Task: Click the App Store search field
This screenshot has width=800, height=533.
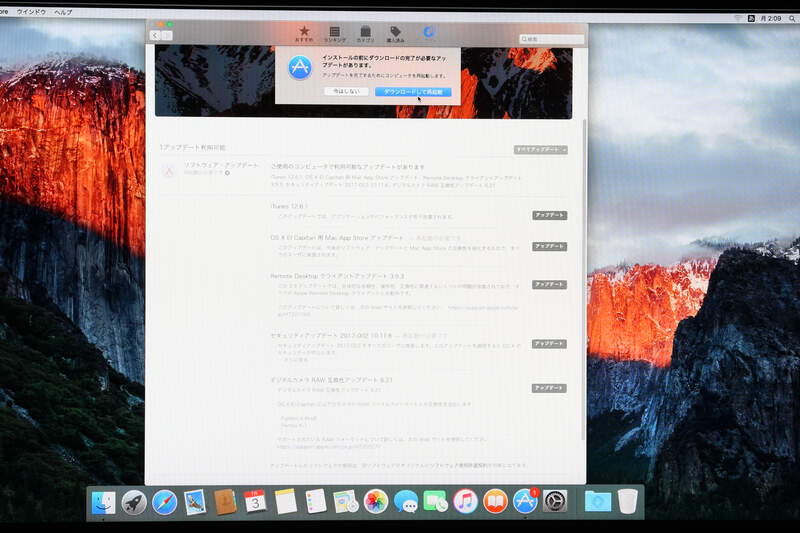Action: (552, 39)
